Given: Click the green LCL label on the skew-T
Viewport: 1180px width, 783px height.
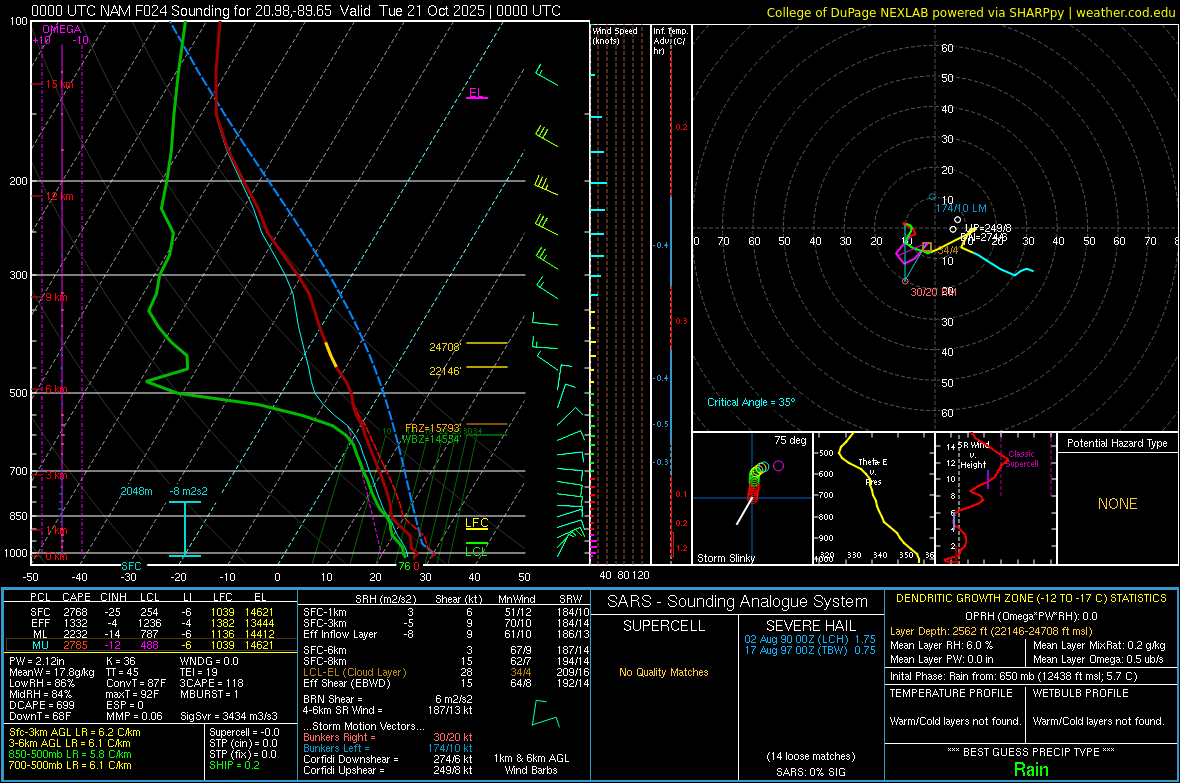Looking at the screenshot, I should tap(476, 551).
